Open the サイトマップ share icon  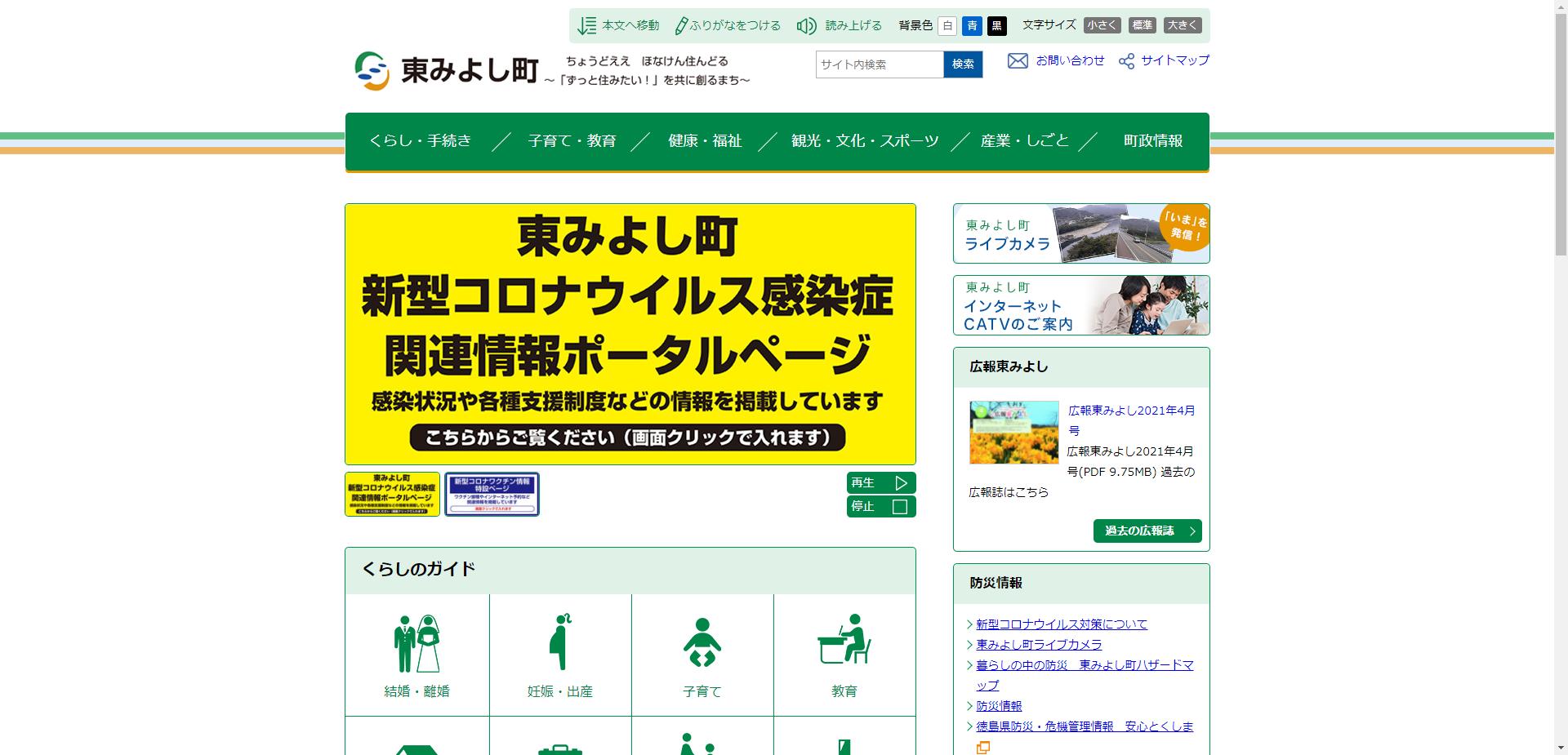(1127, 60)
